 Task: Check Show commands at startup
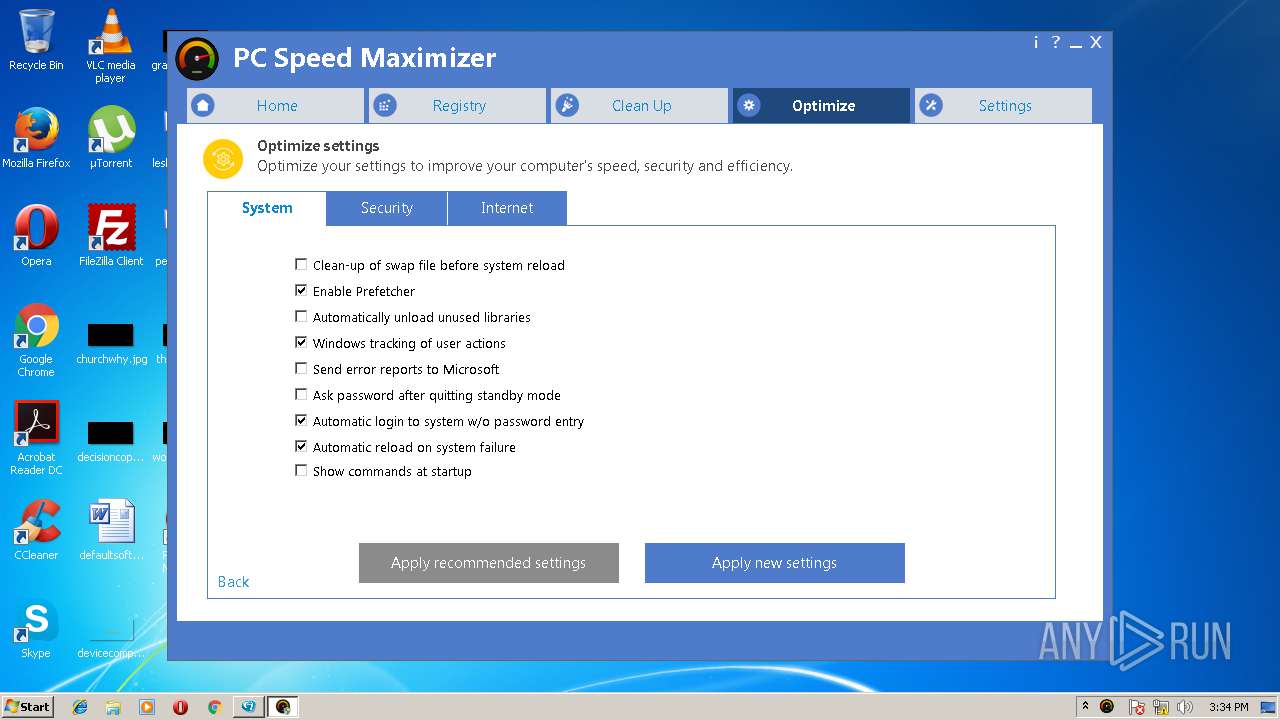tap(301, 471)
